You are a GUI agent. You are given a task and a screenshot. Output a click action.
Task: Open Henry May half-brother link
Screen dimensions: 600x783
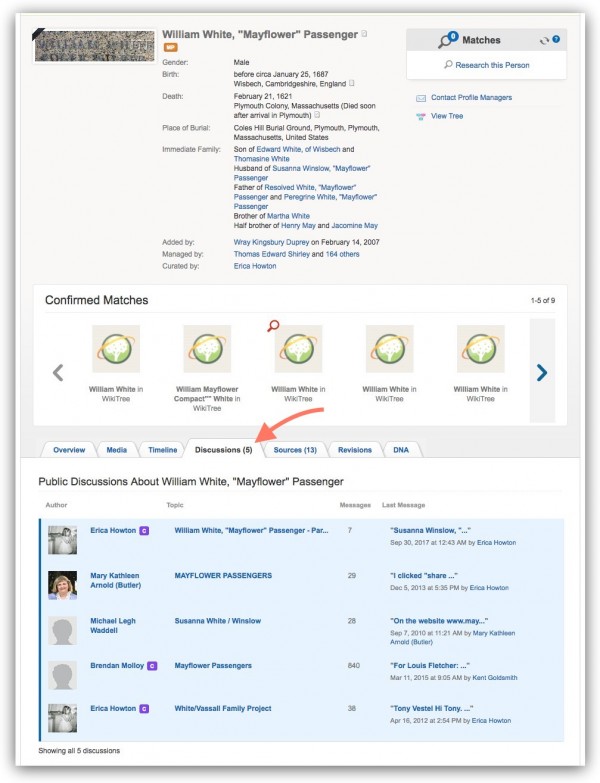coord(298,226)
